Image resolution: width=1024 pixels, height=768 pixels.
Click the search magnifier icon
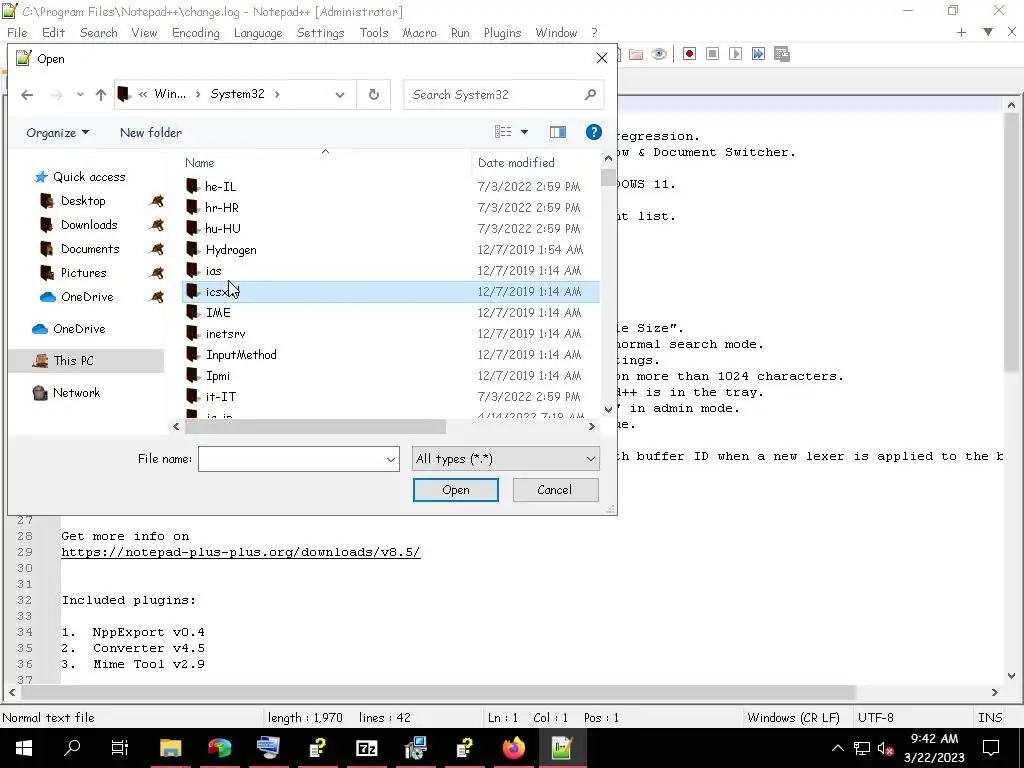590,95
